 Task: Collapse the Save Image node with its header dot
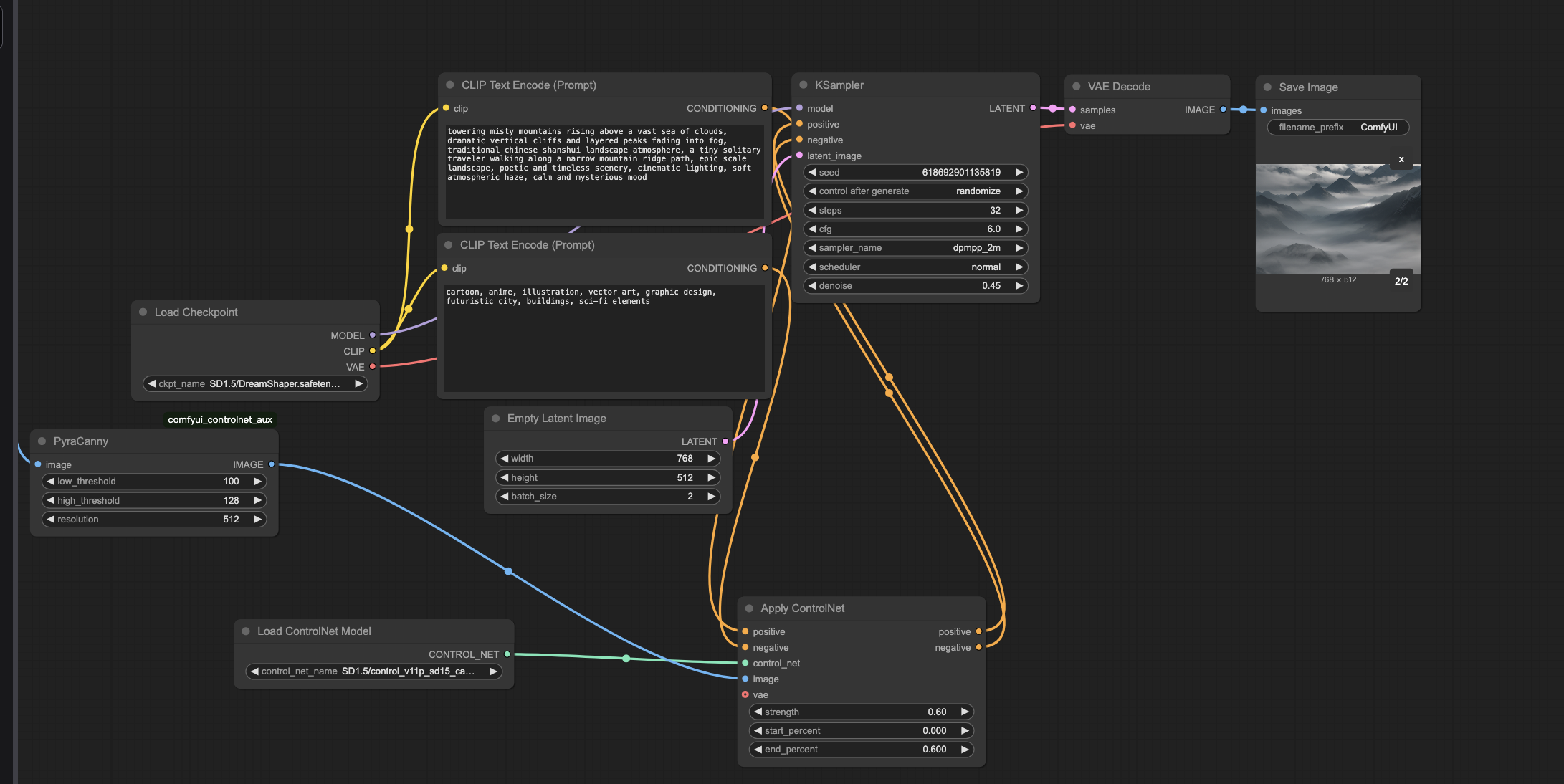tap(1267, 87)
